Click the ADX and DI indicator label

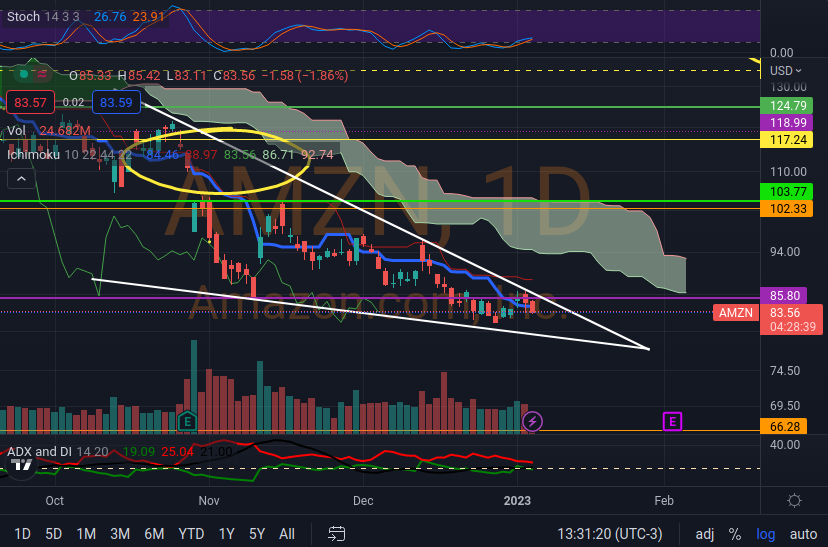point(39,451)
